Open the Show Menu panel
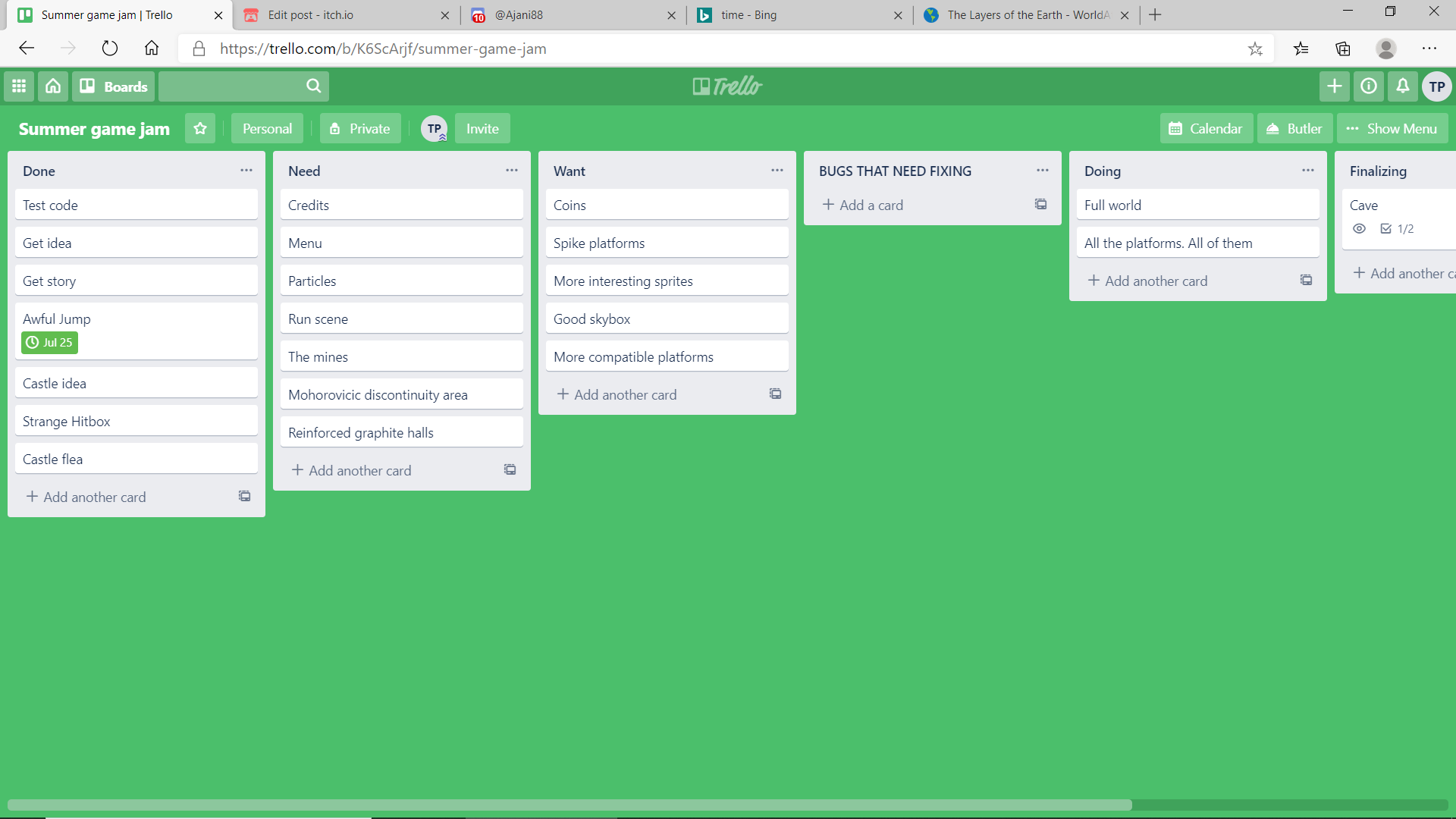This screenshot has height=819, width=1456. (x=1392, y=129)
